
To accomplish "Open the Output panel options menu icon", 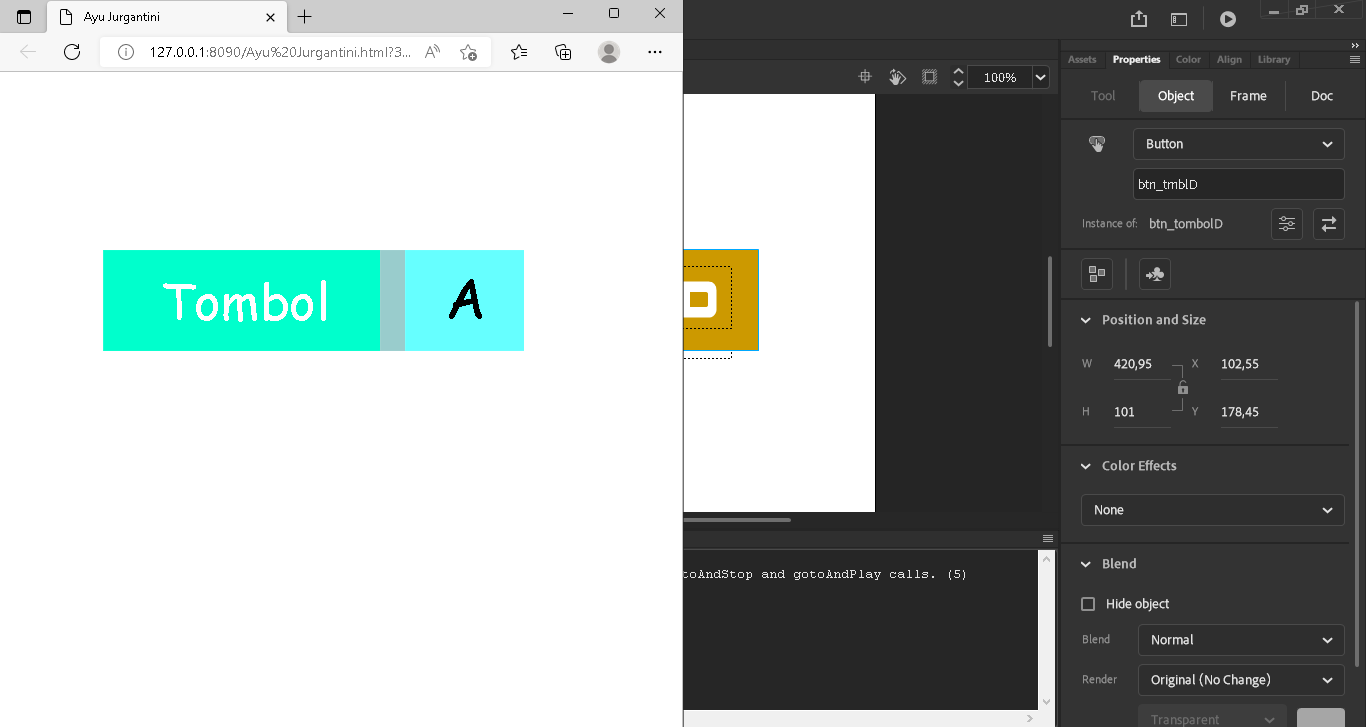I will coord(1048,538).
